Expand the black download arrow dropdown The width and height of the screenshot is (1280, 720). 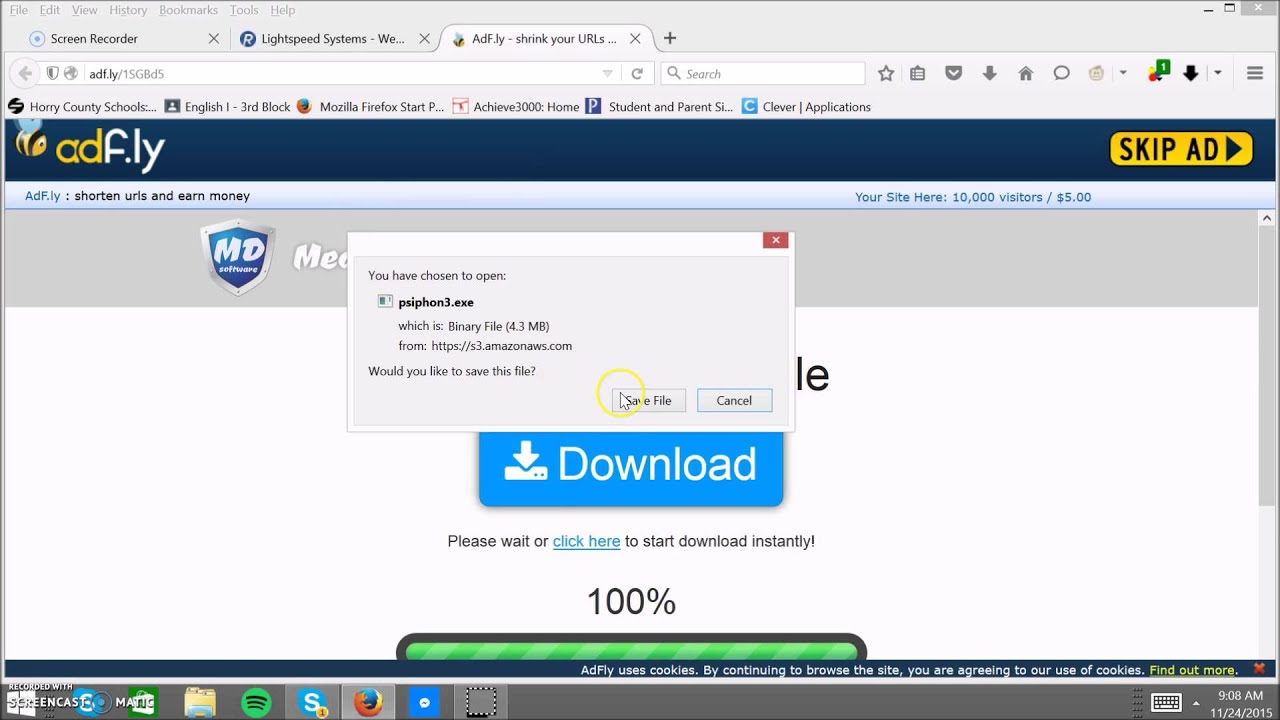(x=1217, y=73)
